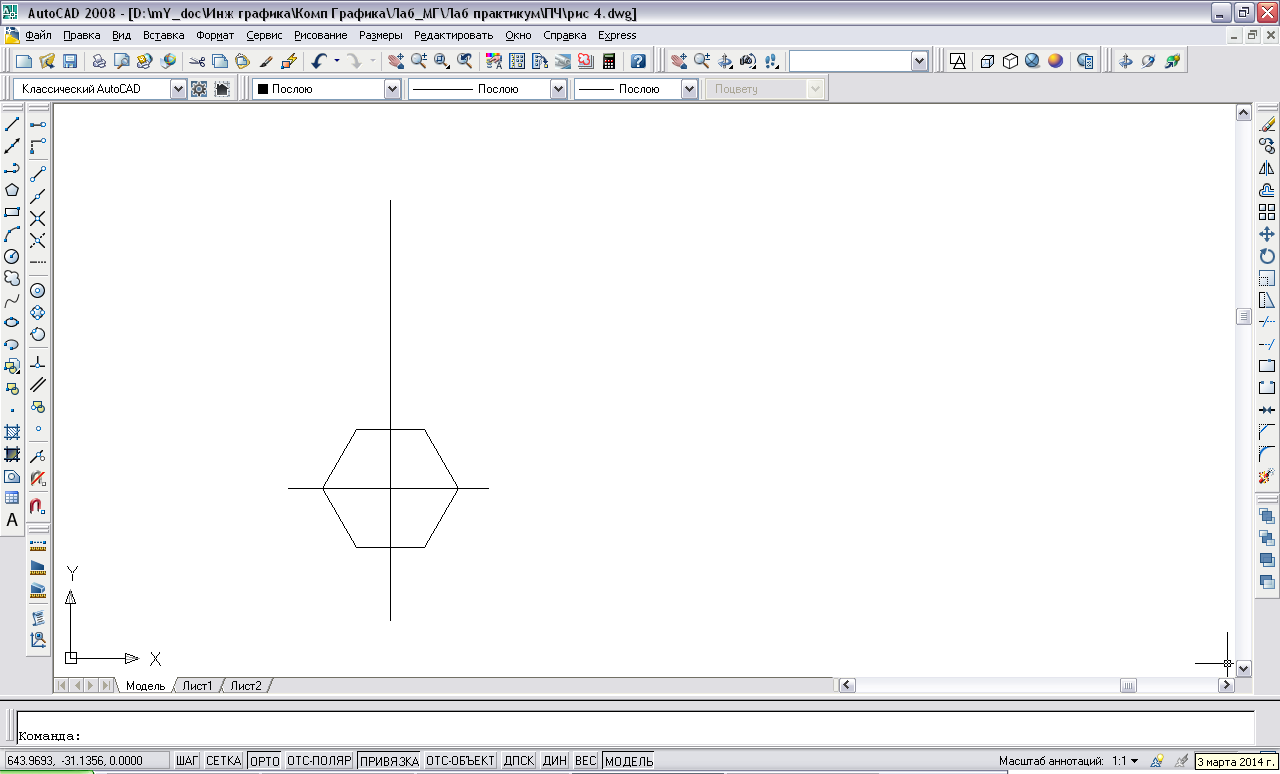Switch to the Лист2 layout tab
Image resolution: width=1280 pixels, height=774 pixels.
[246, 686]
